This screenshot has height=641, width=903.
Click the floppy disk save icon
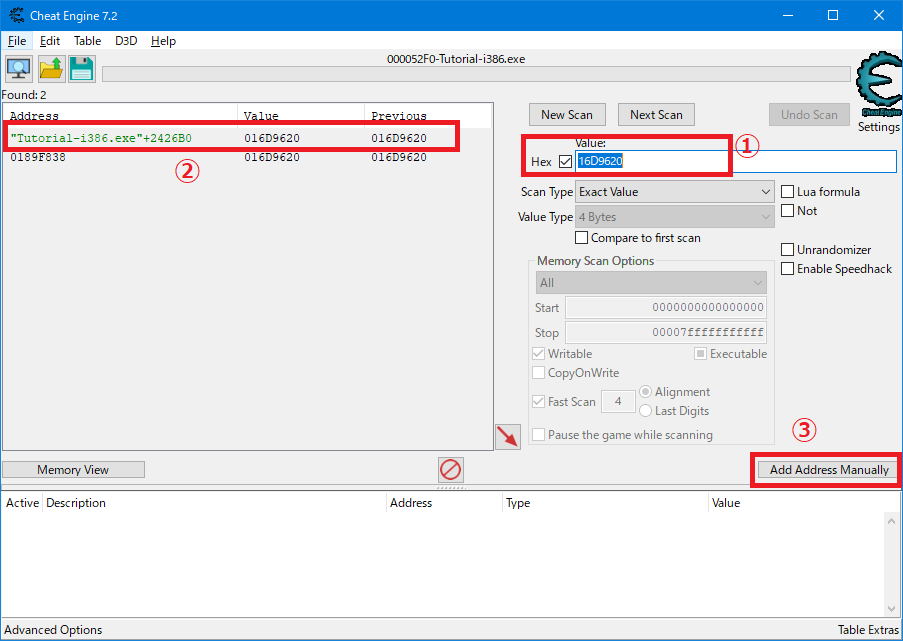tap(82, 69)
